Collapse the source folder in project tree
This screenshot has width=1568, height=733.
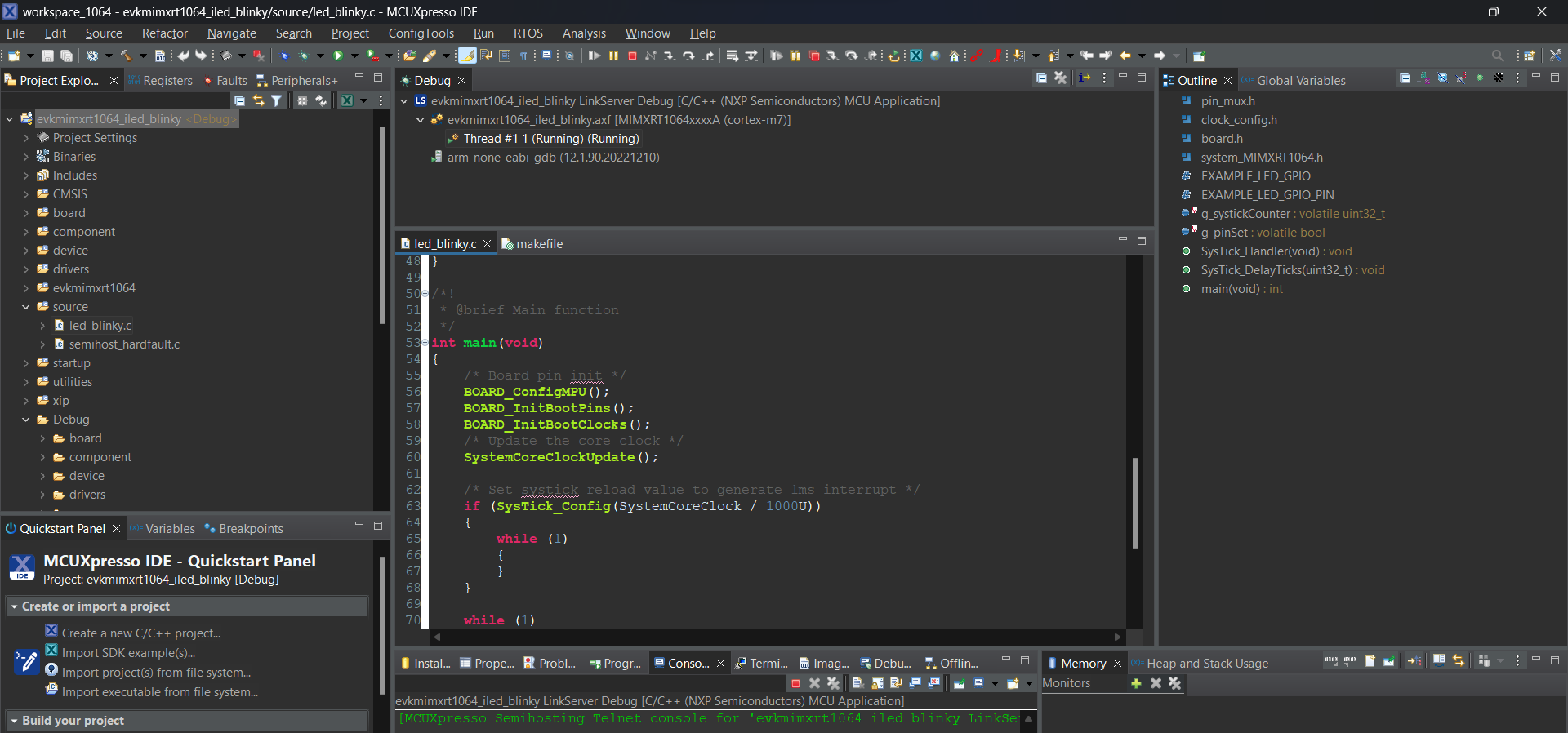(x=26, y=307)
